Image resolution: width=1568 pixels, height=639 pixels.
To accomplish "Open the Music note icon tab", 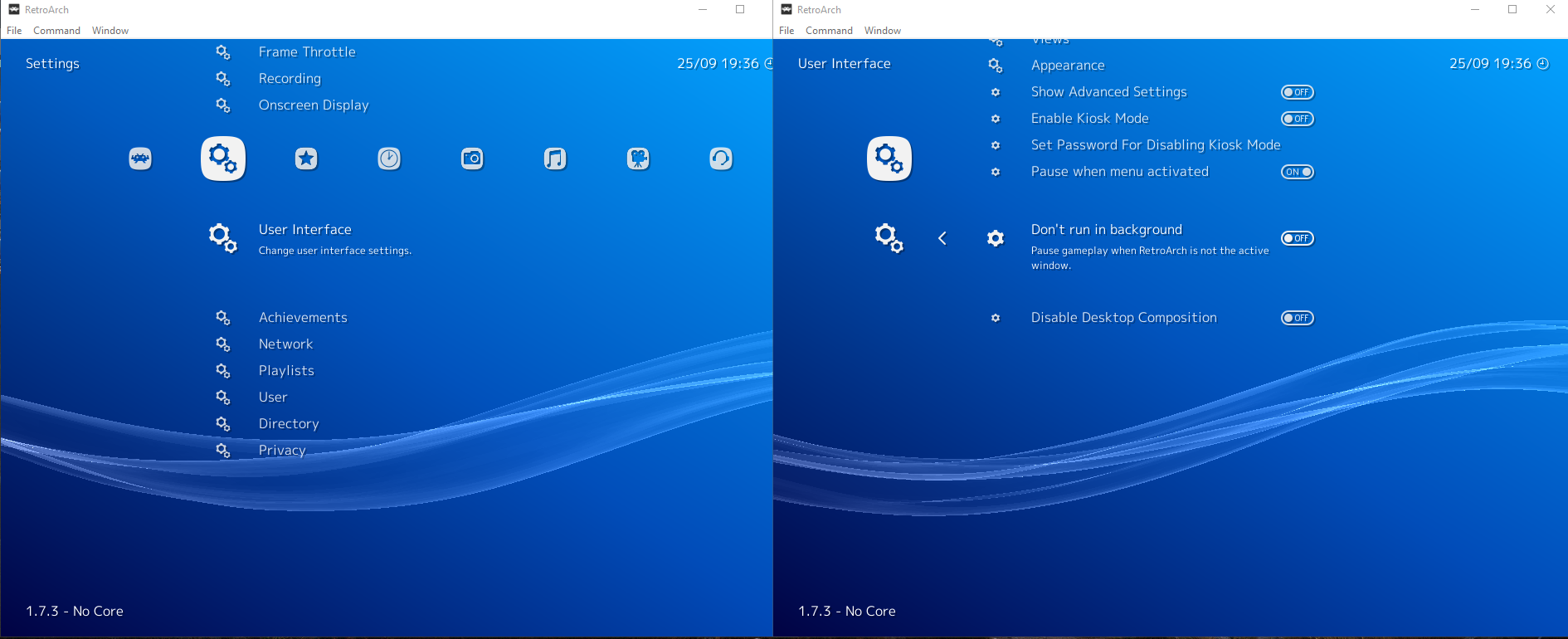I will (x=555, y=159).
